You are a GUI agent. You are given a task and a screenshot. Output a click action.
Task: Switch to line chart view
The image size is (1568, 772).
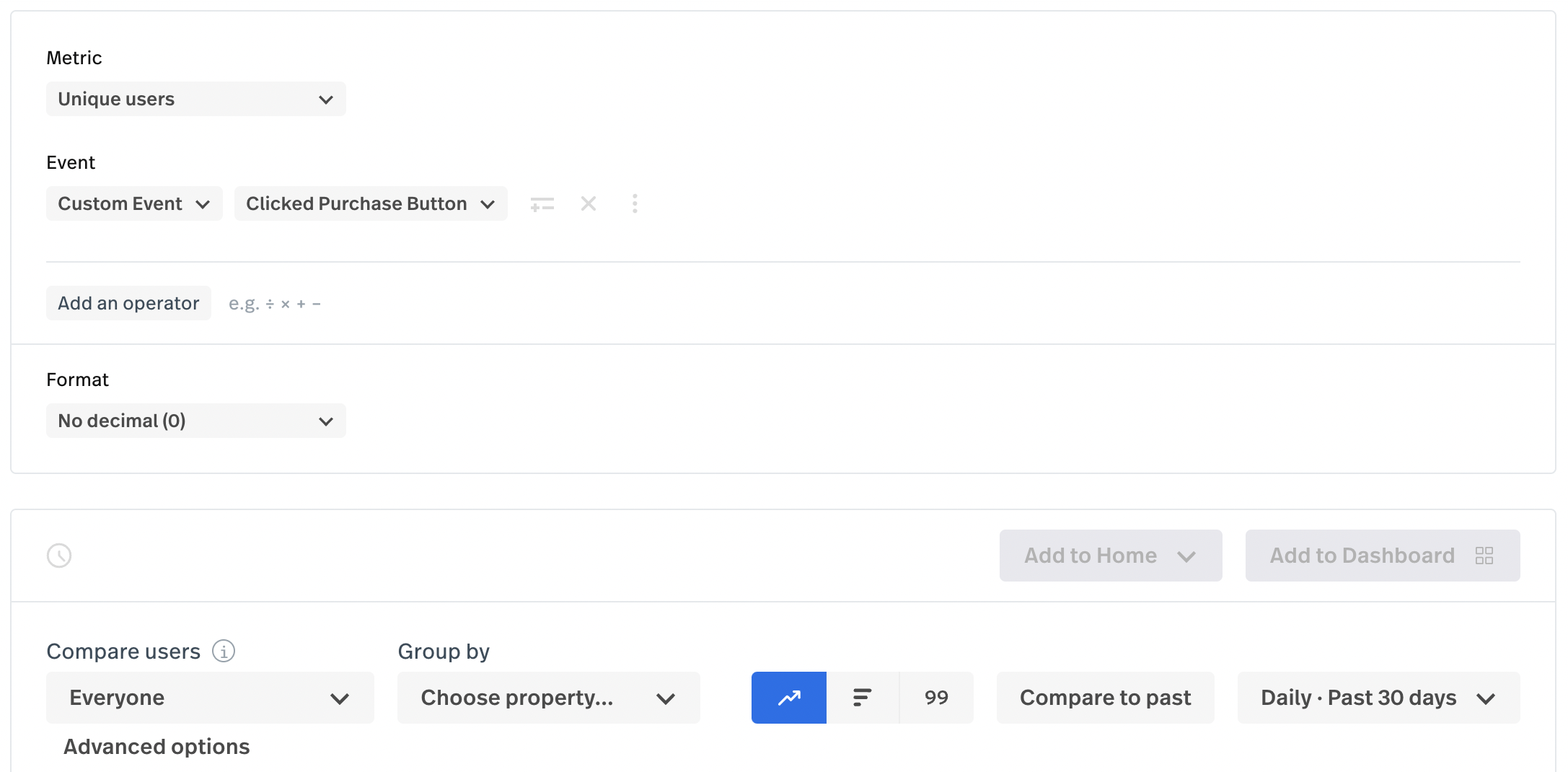(x=789, y=698)
